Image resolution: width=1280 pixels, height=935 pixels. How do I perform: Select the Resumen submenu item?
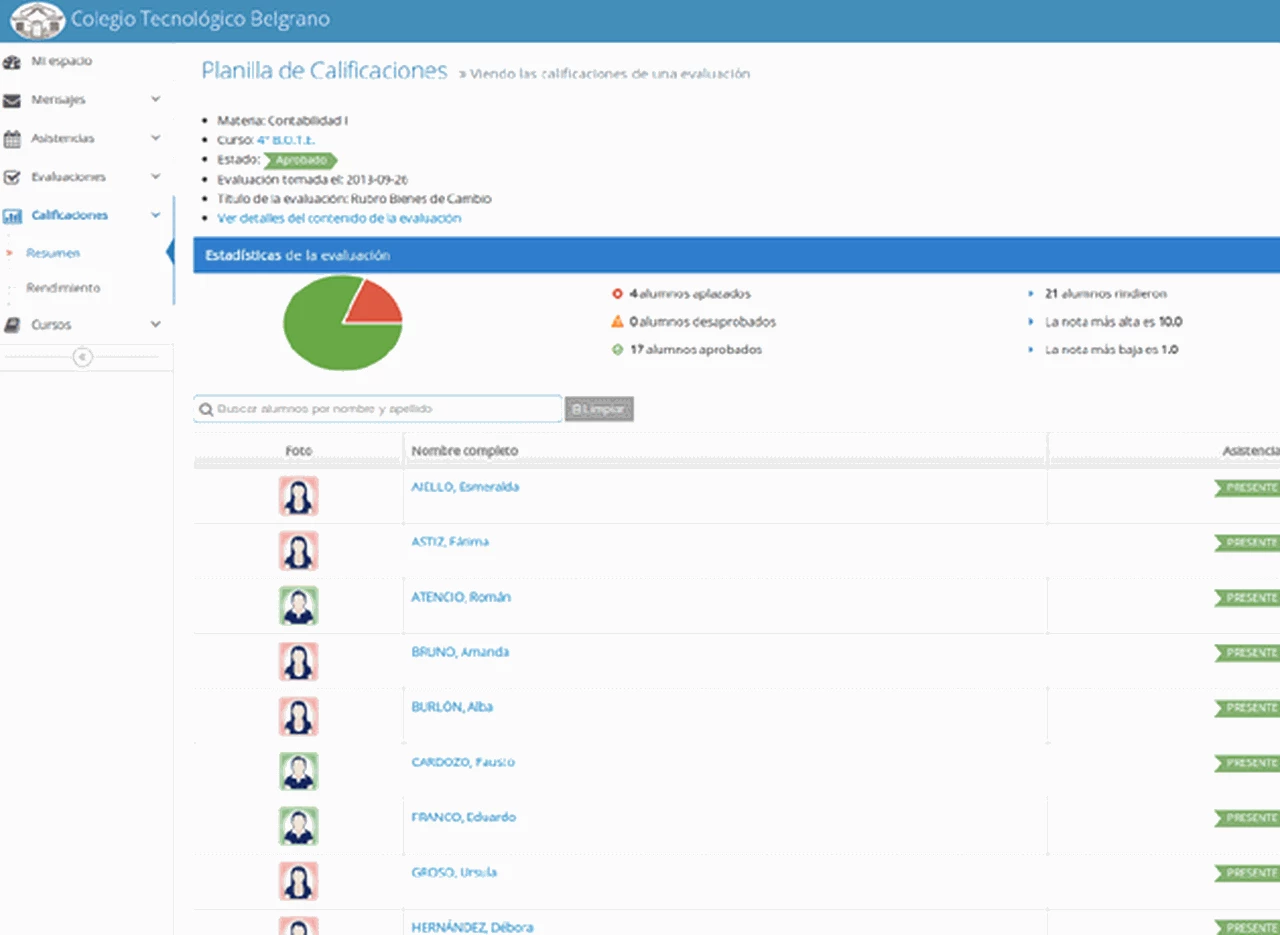pos(53,254)
